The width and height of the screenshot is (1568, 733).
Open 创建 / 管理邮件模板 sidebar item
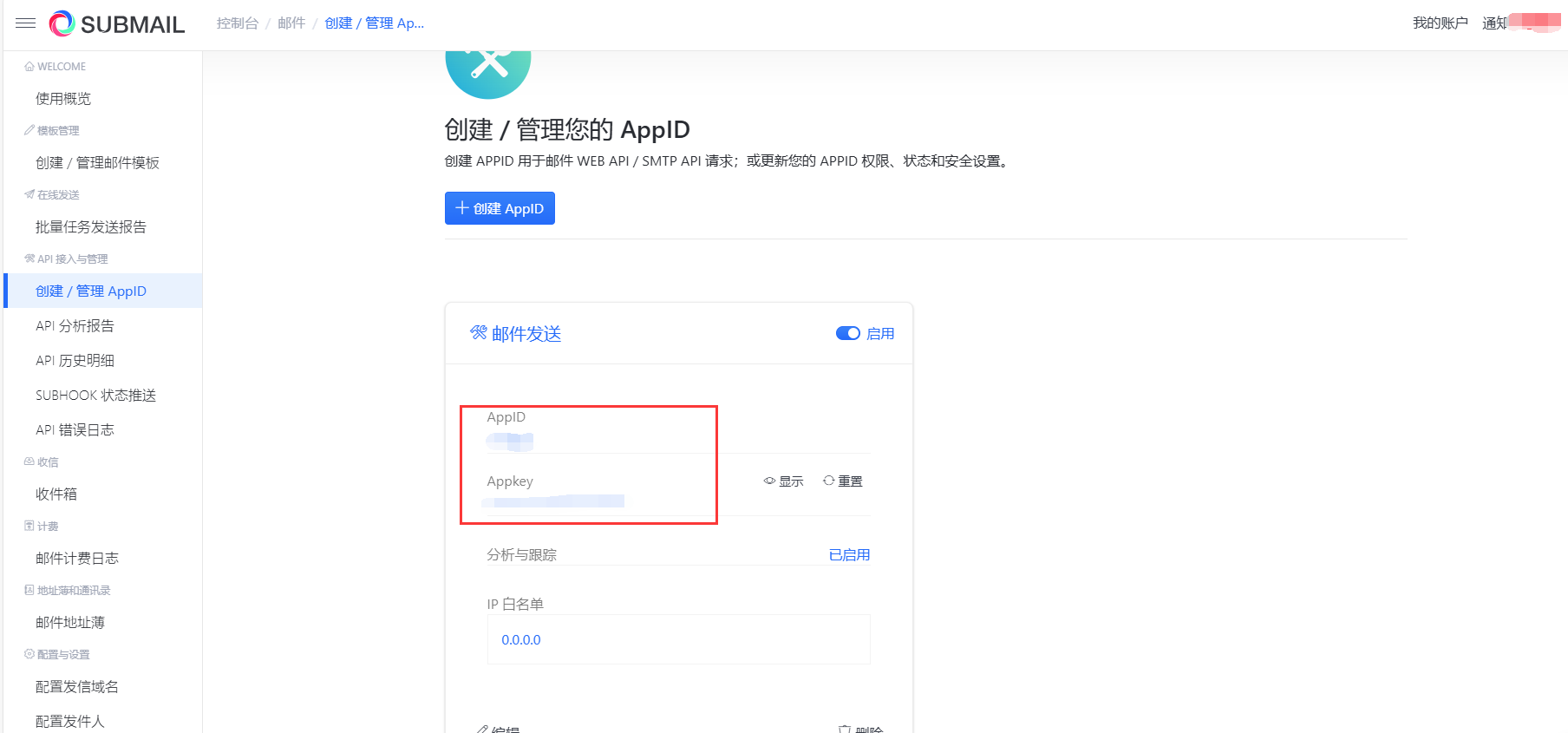click(x=97, y=163)
